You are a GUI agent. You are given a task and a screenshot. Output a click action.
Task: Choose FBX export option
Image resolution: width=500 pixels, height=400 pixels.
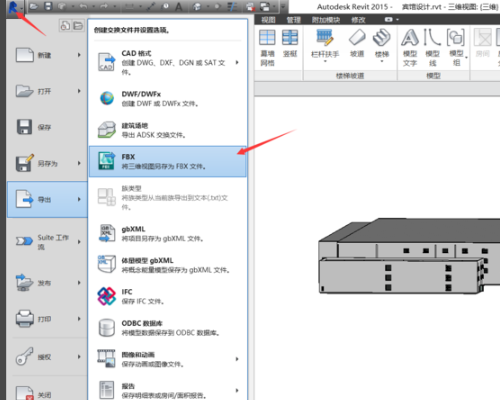pyautogui.click(x=168, y=161)
